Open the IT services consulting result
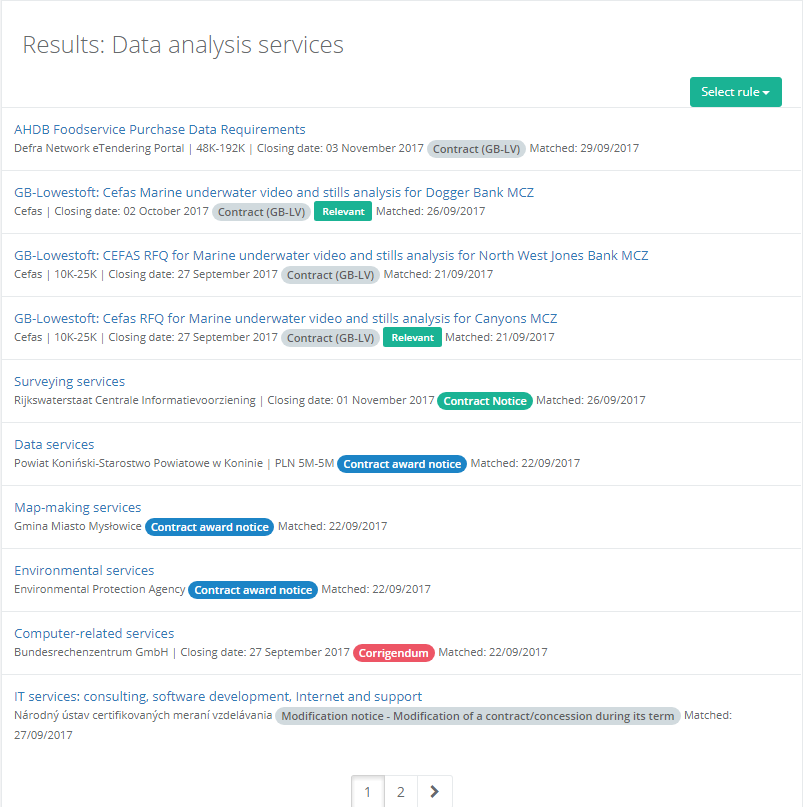 click(x=218, y=696)
